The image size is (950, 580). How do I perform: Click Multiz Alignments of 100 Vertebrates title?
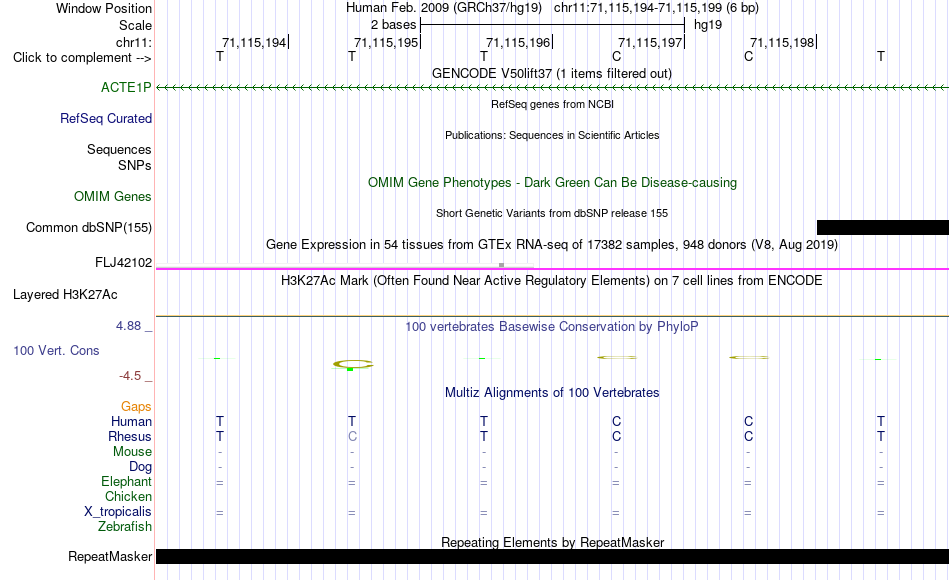(552, 393)
